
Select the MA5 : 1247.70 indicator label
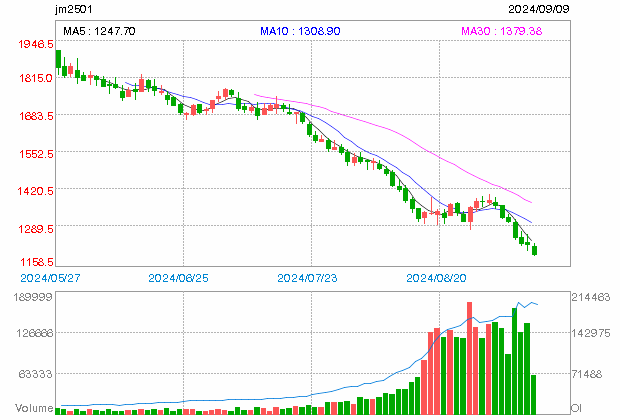pos(98,32)
